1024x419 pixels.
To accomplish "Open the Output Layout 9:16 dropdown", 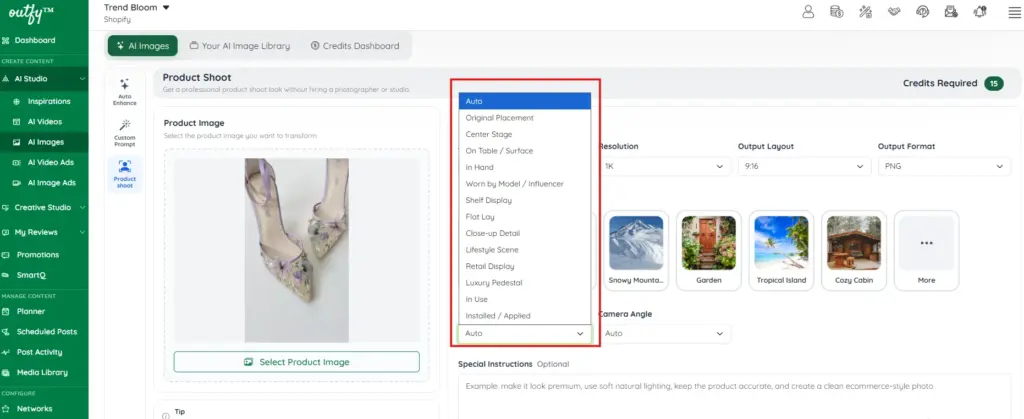I will coord(804,166).
